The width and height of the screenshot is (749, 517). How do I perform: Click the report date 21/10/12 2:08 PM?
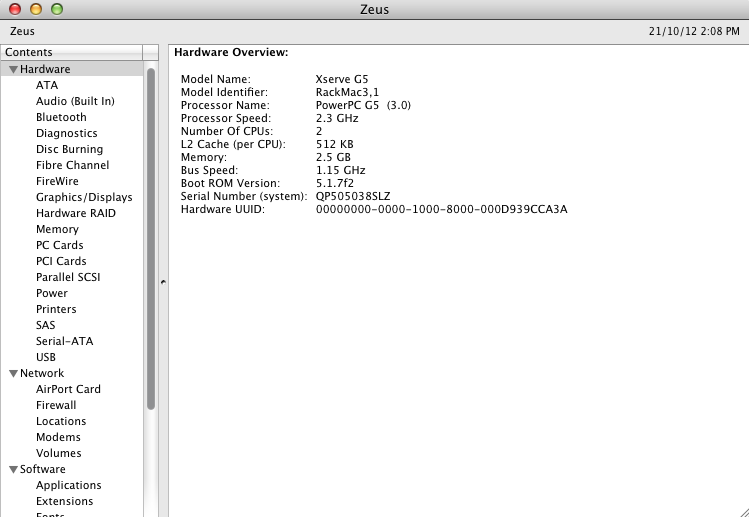(694, 32)
